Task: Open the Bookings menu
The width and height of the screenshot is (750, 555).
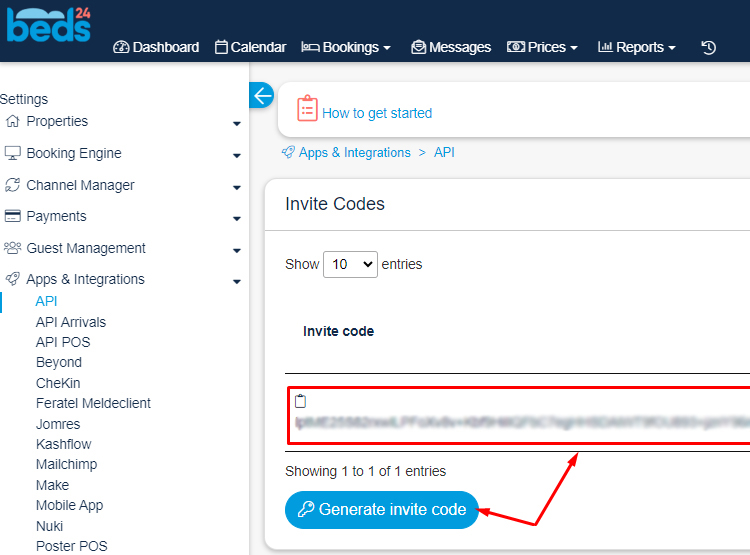Action: click(346, 47)
